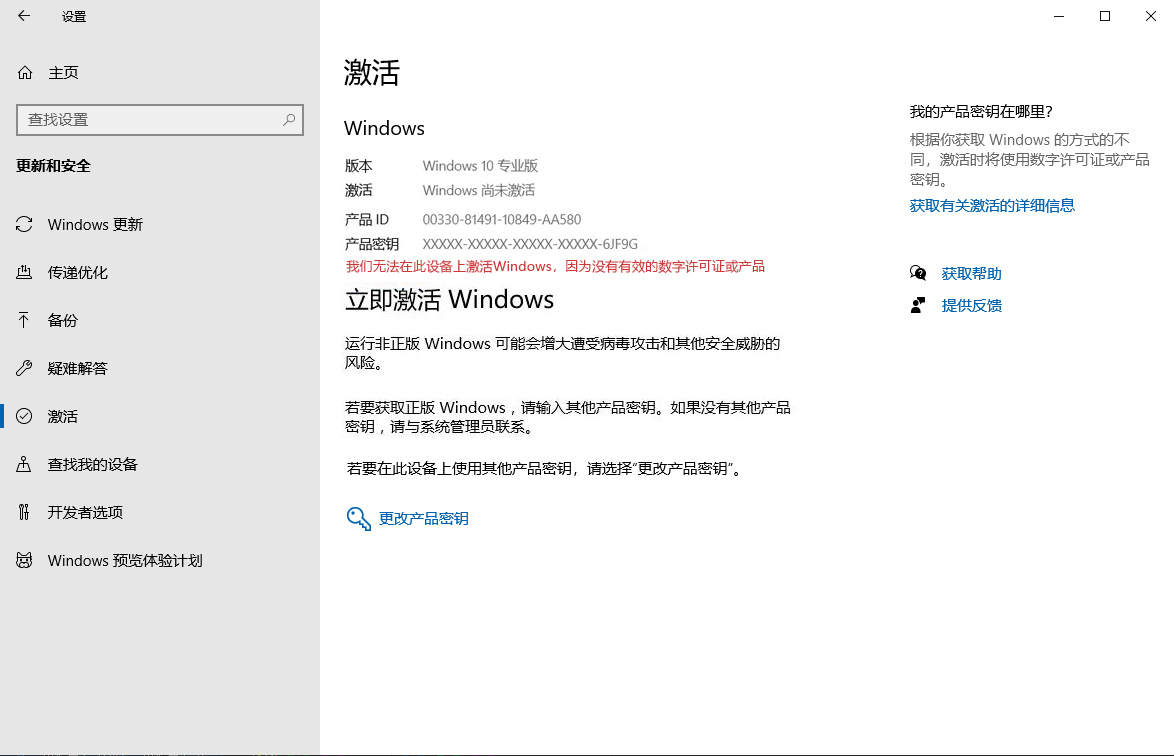Click the red activation error message
The width and height of the screenshot is (1174, 756).
(555, 266)
